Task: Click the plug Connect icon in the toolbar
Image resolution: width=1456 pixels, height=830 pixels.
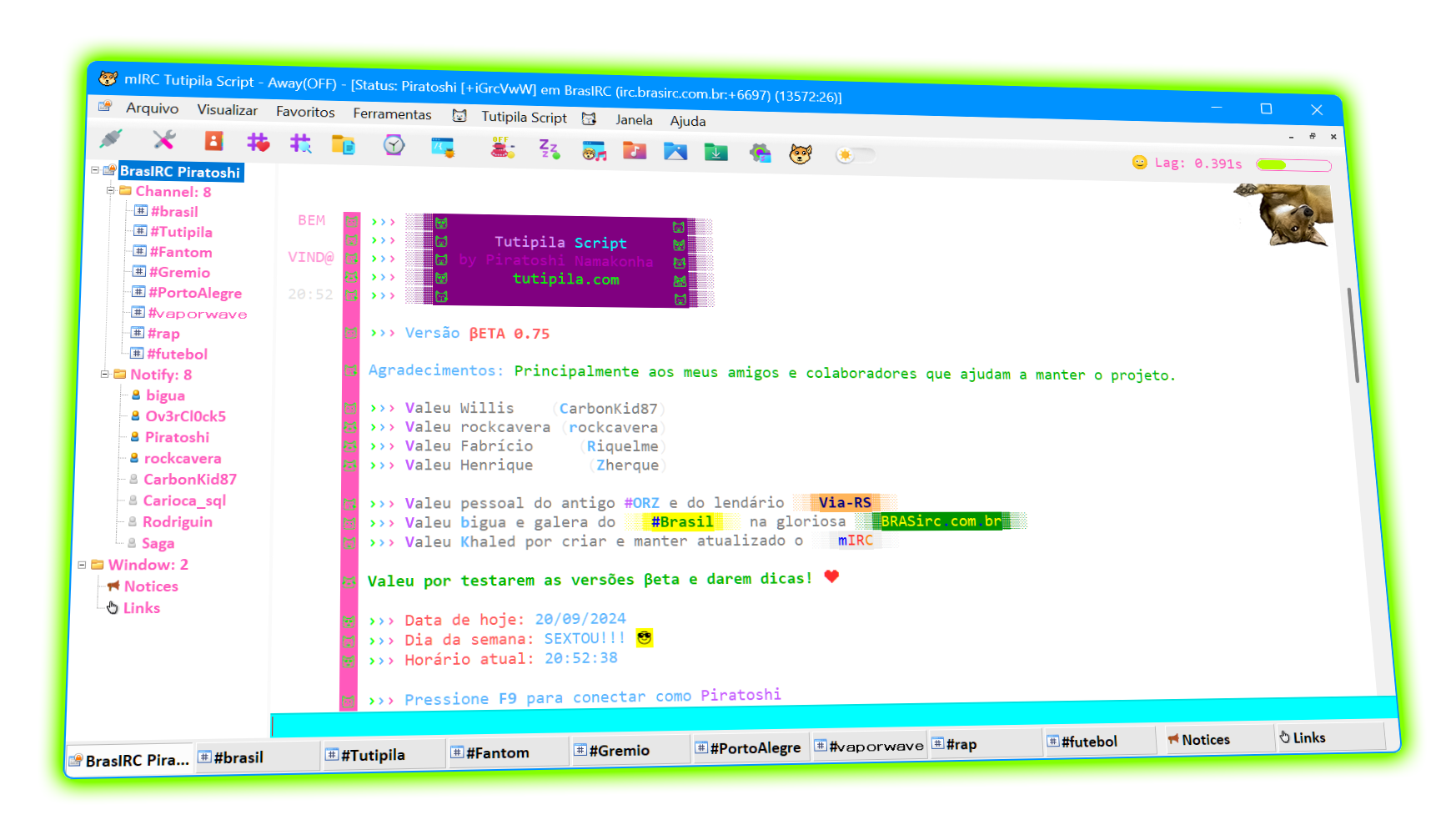Action: click(x=110, y=138)
